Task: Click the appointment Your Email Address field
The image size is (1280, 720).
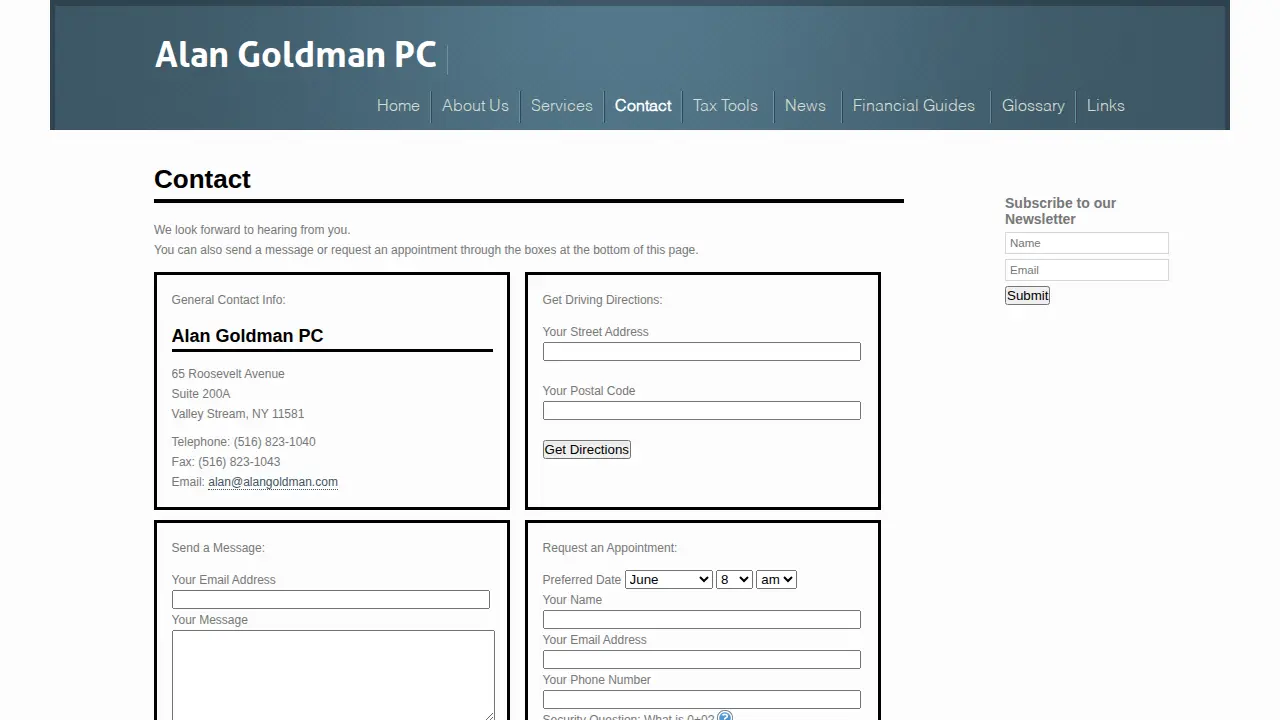Action: coord(702,660)
